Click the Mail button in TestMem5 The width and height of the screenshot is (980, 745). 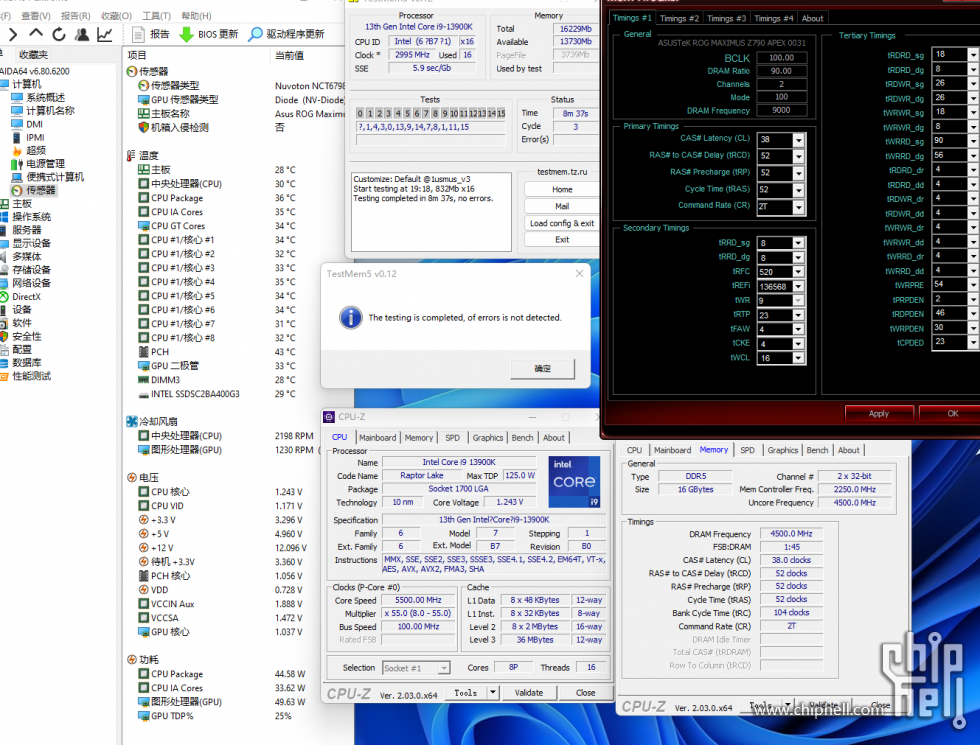tap(562, 206)
